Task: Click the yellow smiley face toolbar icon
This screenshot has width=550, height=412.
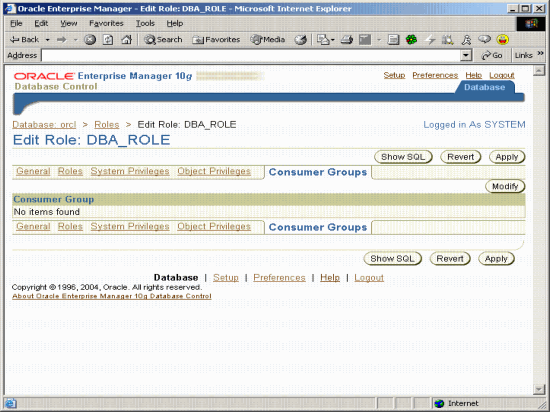Action: point(503,40)
